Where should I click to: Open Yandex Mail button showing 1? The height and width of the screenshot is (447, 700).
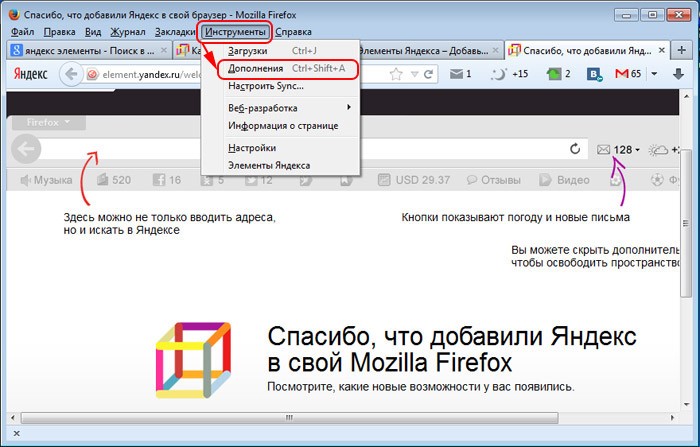460,74
